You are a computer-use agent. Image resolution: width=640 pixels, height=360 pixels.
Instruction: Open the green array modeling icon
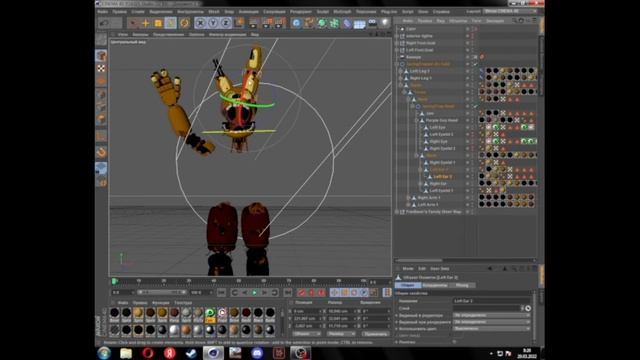click(334, 23)
